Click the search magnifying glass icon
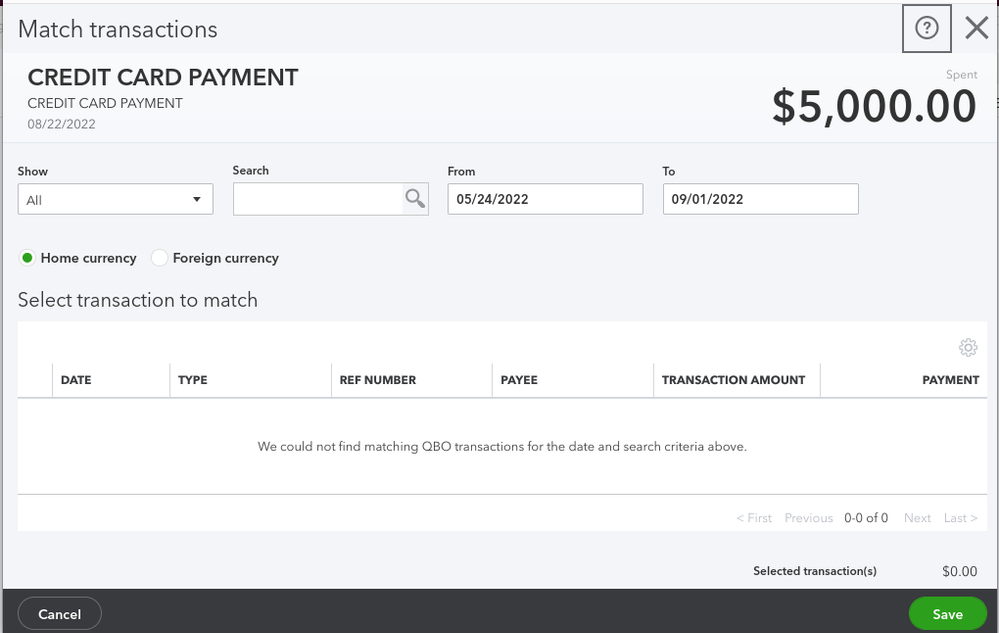Viewport: 999px width, 633px height. pos(415,199)
